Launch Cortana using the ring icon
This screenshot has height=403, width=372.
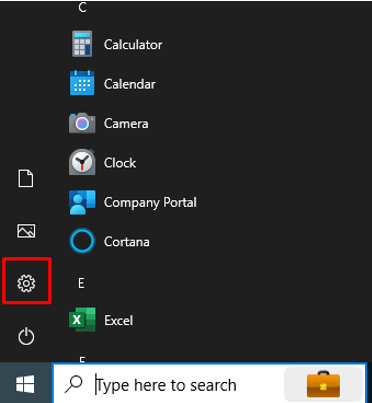pos(82,241)
